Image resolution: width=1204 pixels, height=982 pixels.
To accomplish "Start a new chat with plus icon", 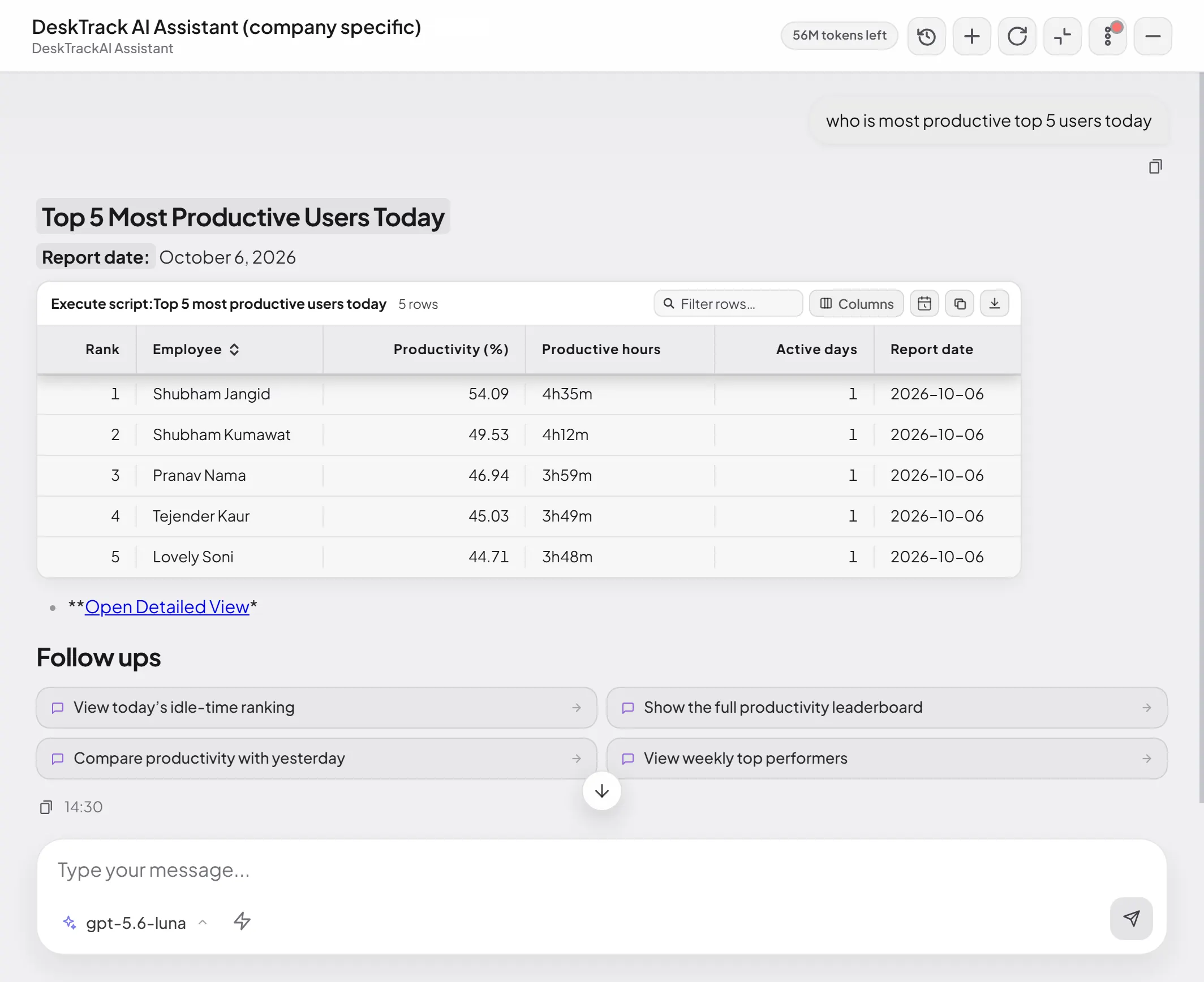I will (x=971, y=37).
